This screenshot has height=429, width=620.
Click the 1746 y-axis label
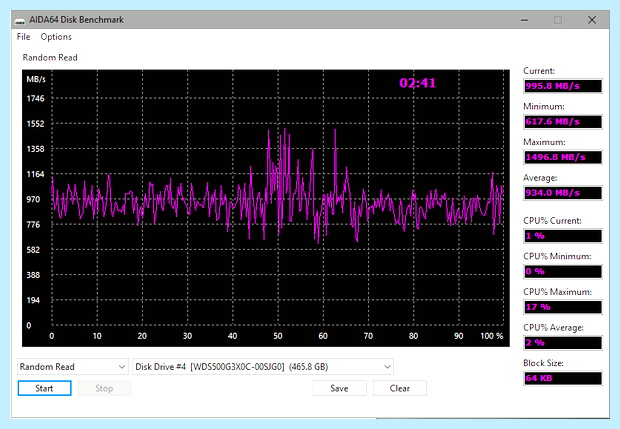tap(36, 98)
